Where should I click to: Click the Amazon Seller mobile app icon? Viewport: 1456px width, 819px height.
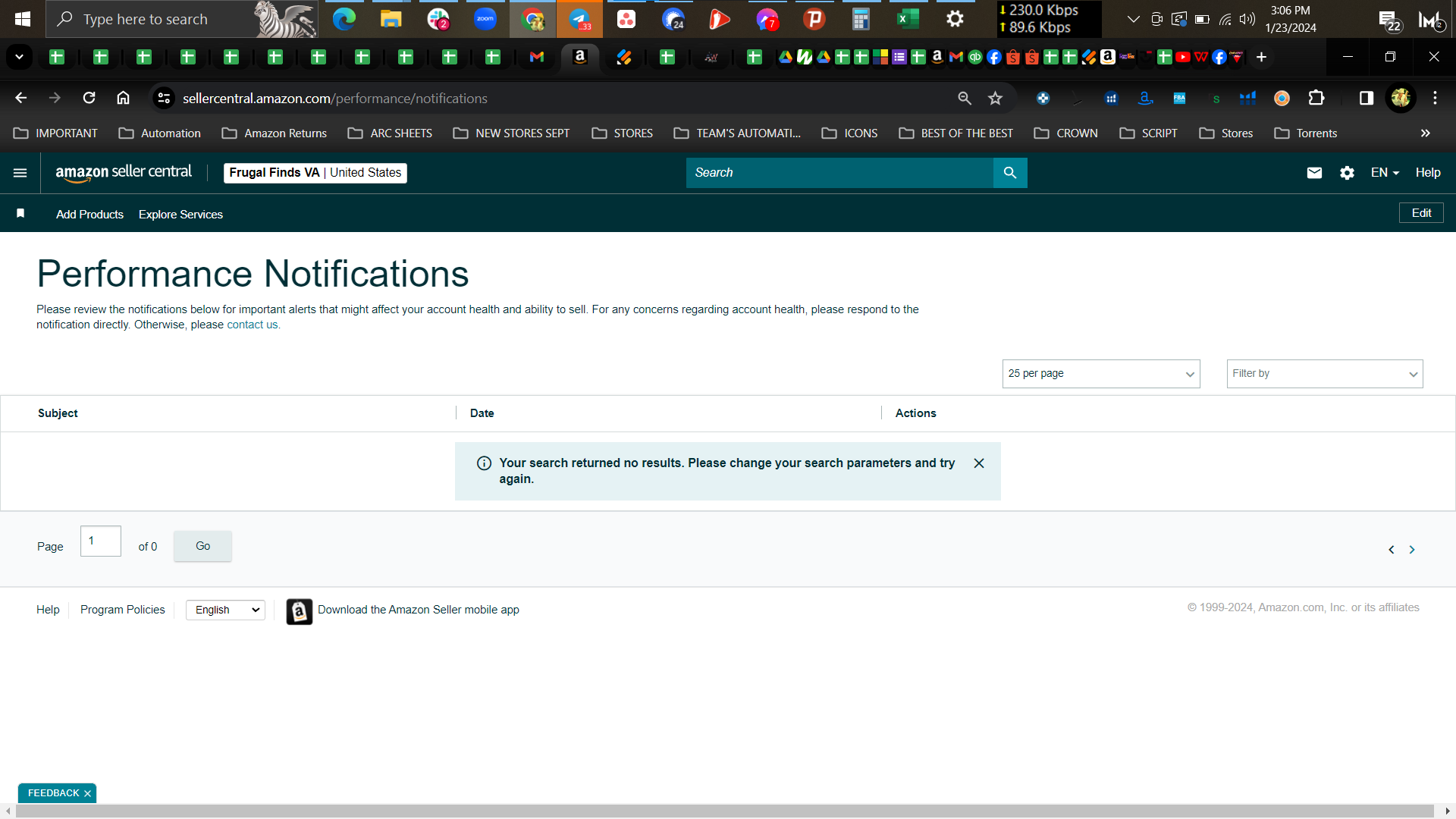300,611
